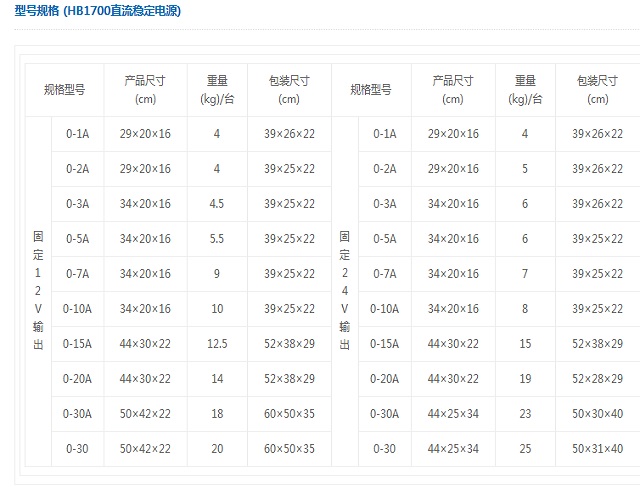Click 12V 0-1A package size 39×26×22
Viewport: 640px width, 487px height.
(289, 134)
